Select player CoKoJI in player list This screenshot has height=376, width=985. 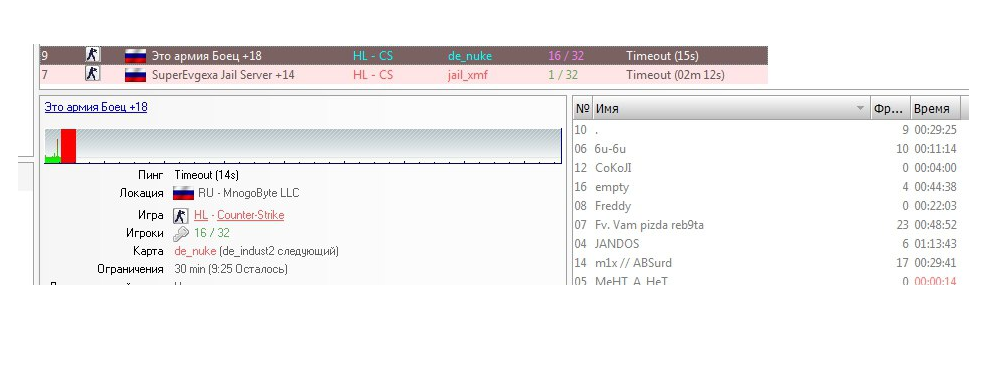pos(766,168)
